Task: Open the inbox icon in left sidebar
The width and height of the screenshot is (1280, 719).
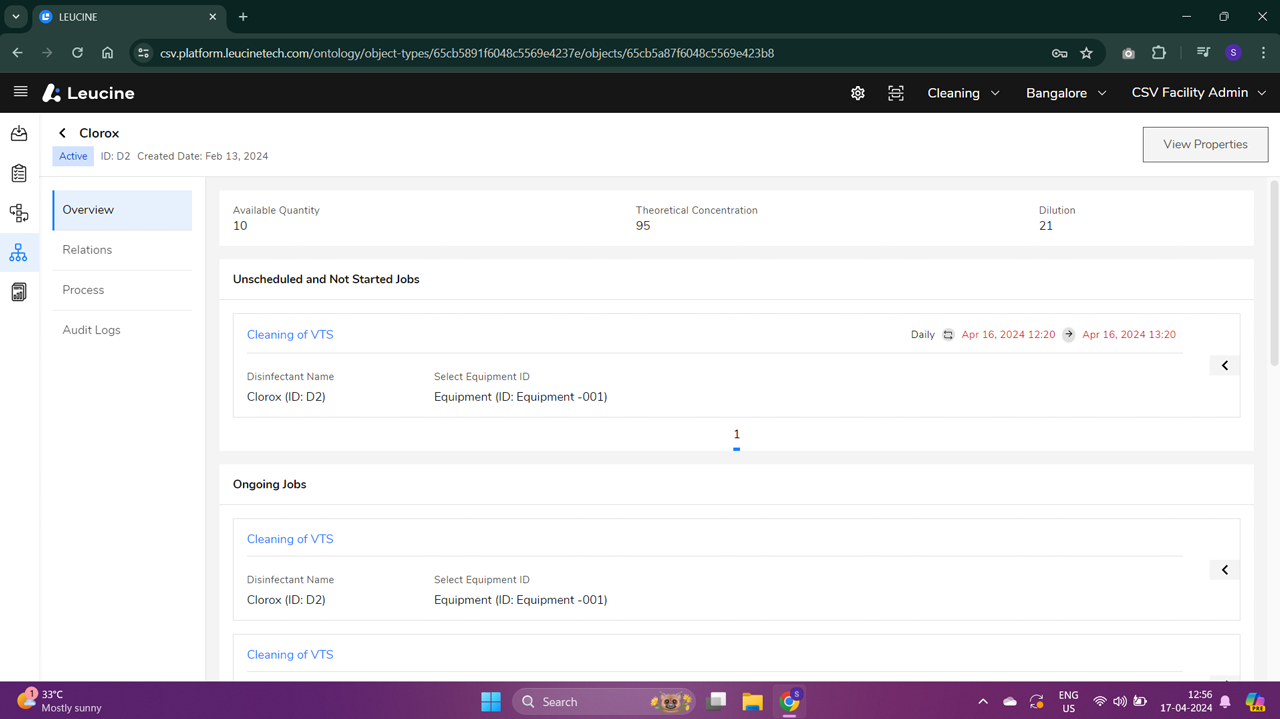Action: [19, 133]
